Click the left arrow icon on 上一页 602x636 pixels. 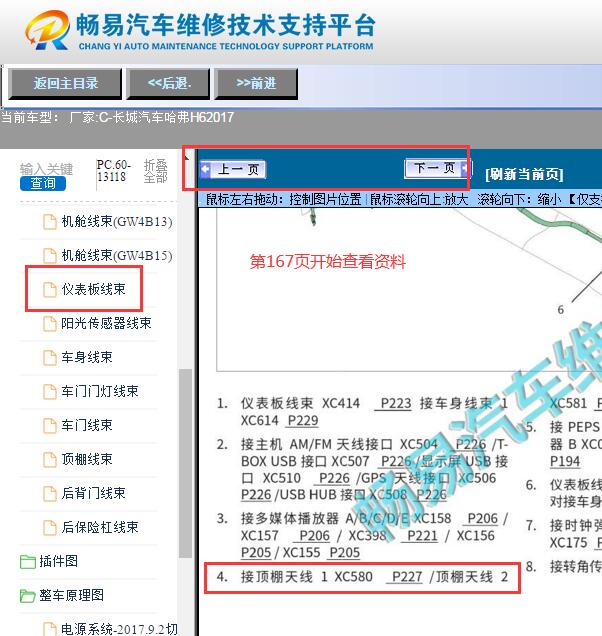(206, 169)
